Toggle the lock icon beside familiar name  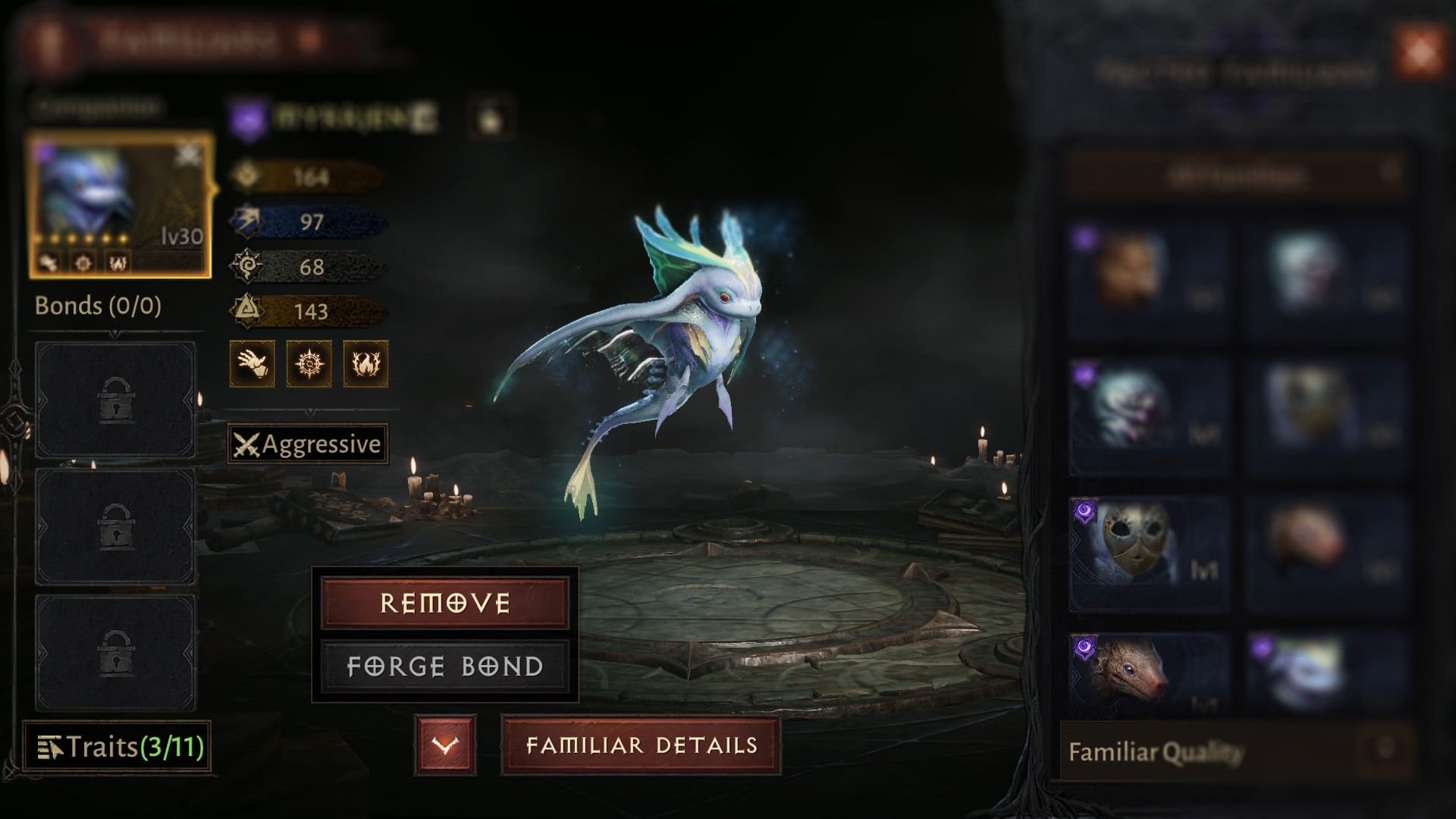[x=491, y=118]
